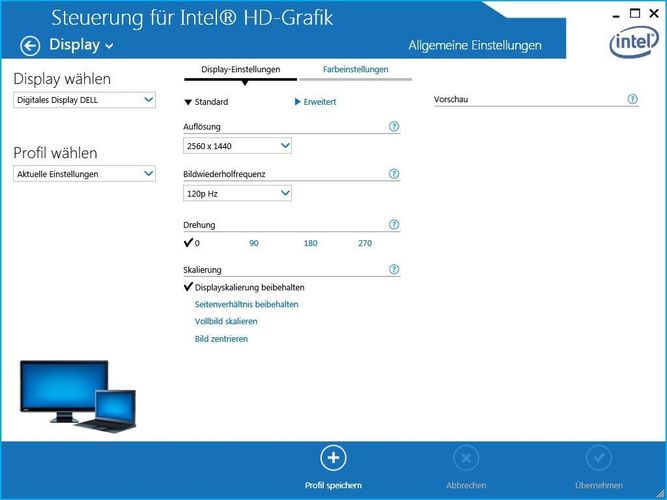
Task: Expand the Erweitert settings section
Action: coord(315,102)
